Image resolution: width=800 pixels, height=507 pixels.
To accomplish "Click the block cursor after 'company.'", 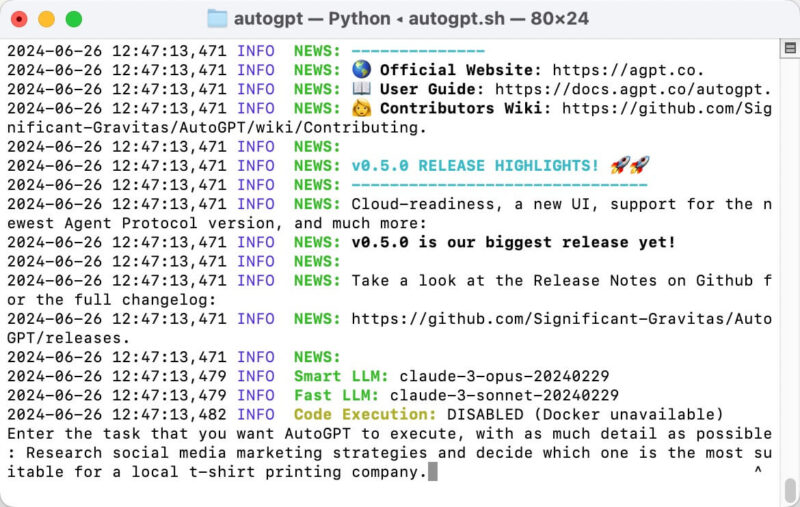I will pyautogui.click(x=432, y=472).
